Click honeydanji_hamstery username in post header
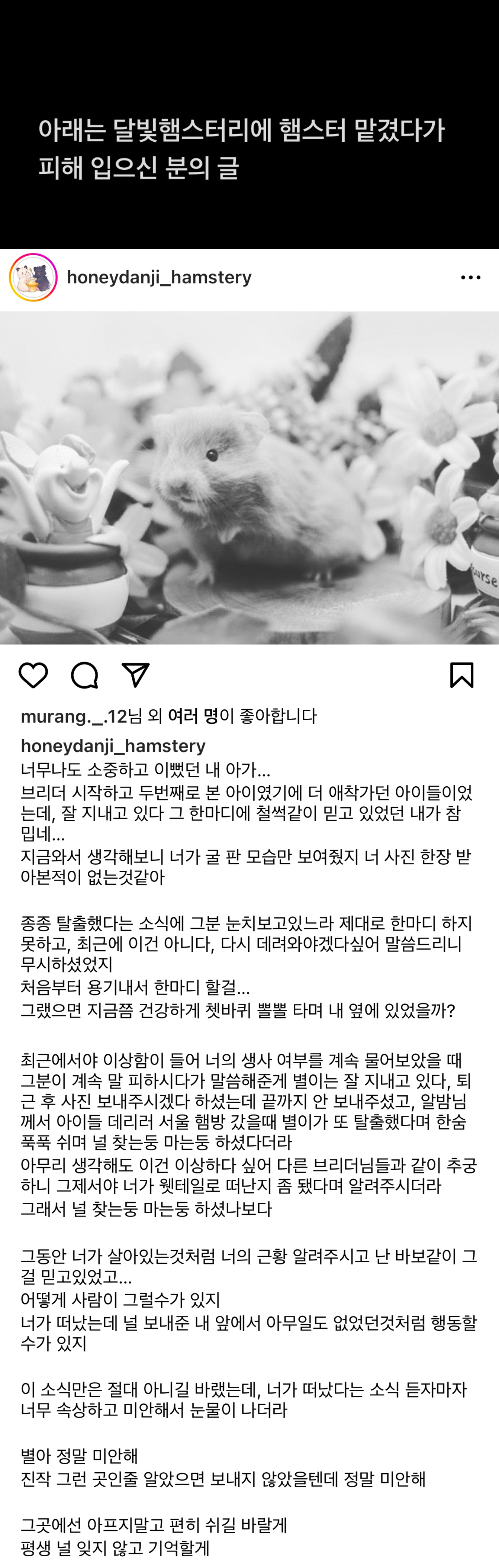This screenshot has height=1568, width=499. 159,277
